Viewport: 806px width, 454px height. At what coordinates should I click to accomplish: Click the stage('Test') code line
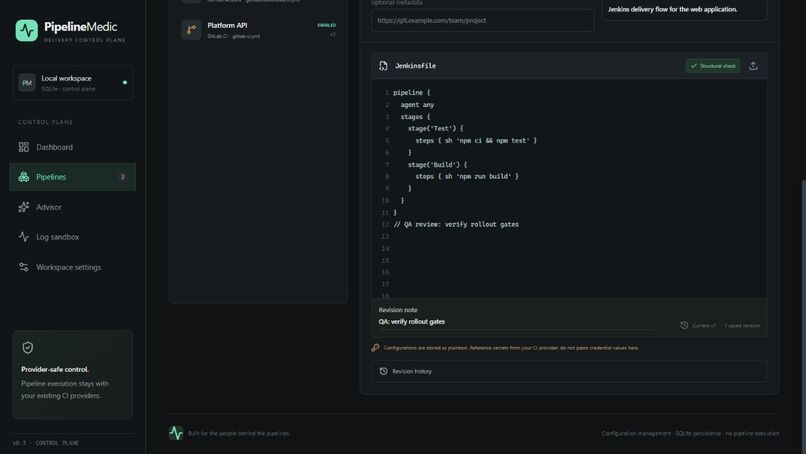435,129
